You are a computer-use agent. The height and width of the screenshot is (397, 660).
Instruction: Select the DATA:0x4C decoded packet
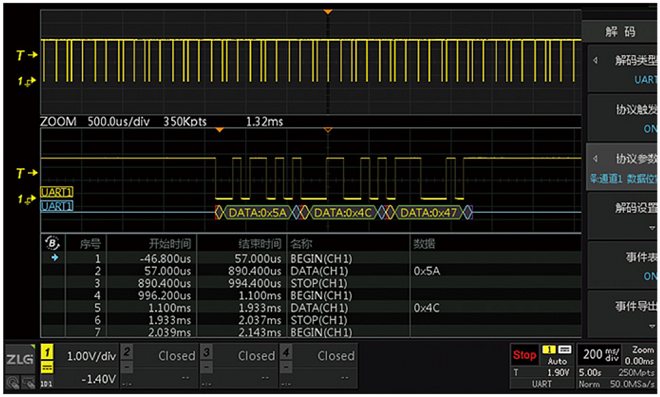[x=343, y=213]
